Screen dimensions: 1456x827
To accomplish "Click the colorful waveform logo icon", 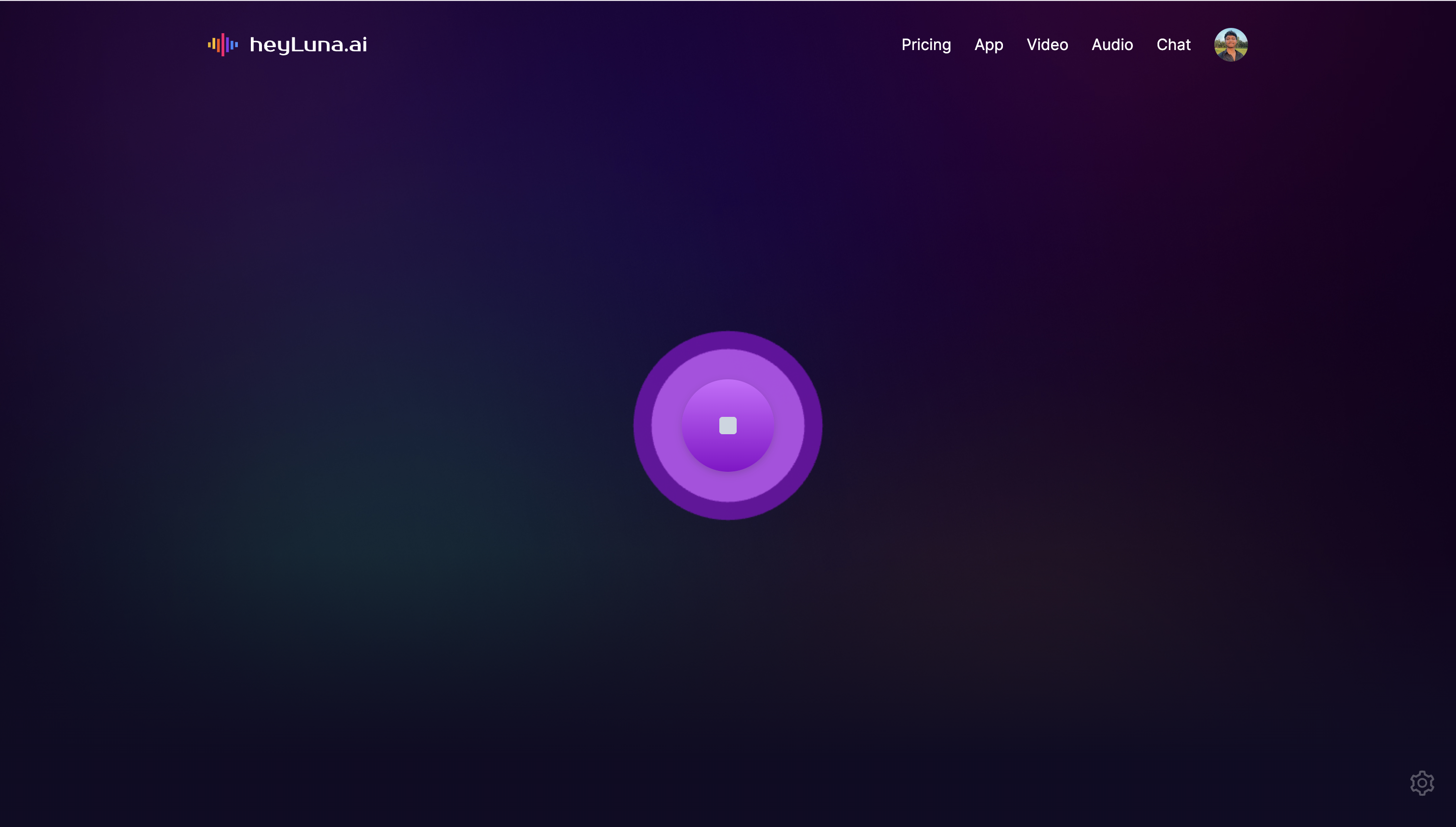I will 223,44.
